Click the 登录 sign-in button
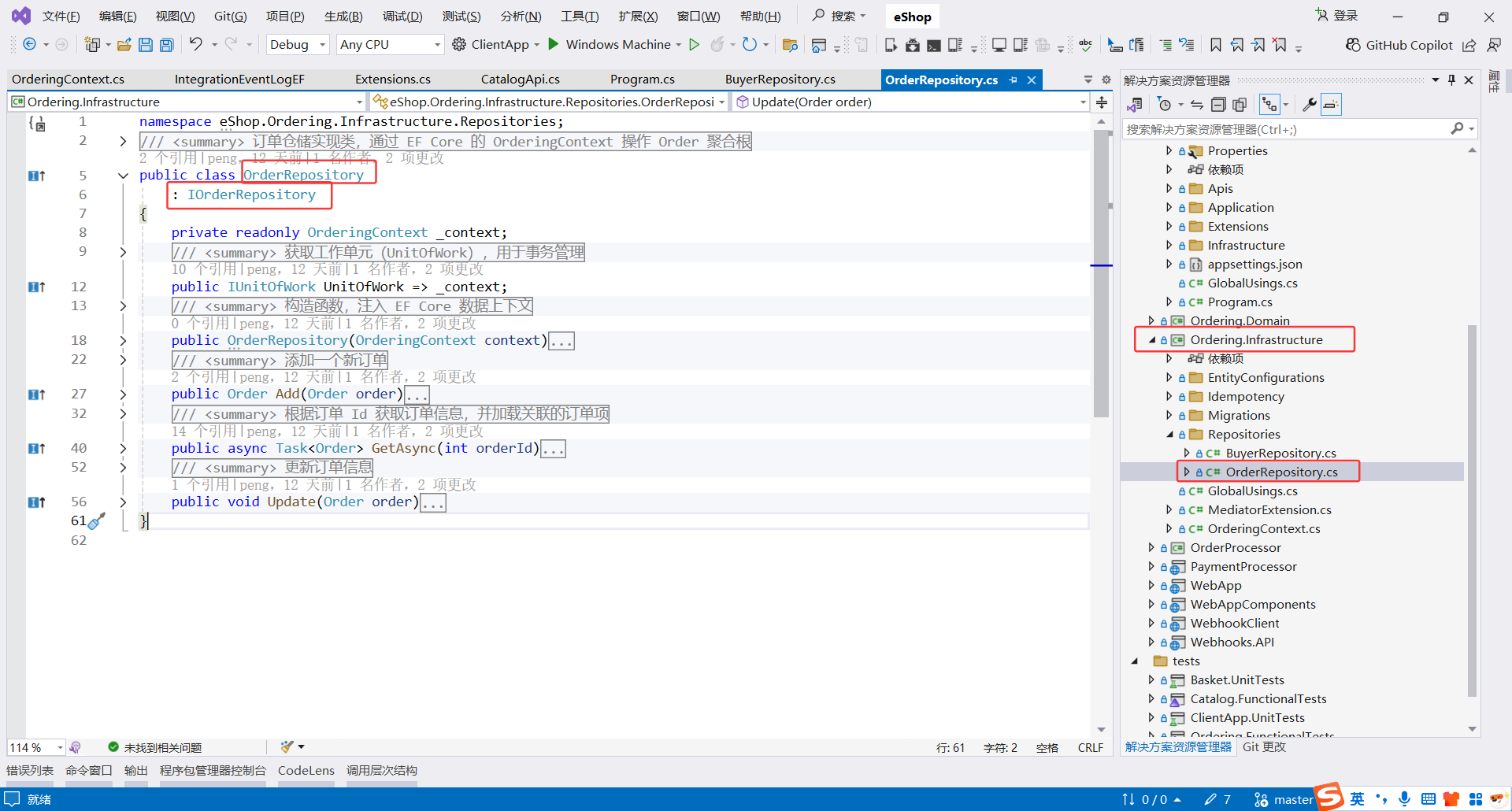The image size is (1512, 811). pyautogui.click(x=1337, y=16)
